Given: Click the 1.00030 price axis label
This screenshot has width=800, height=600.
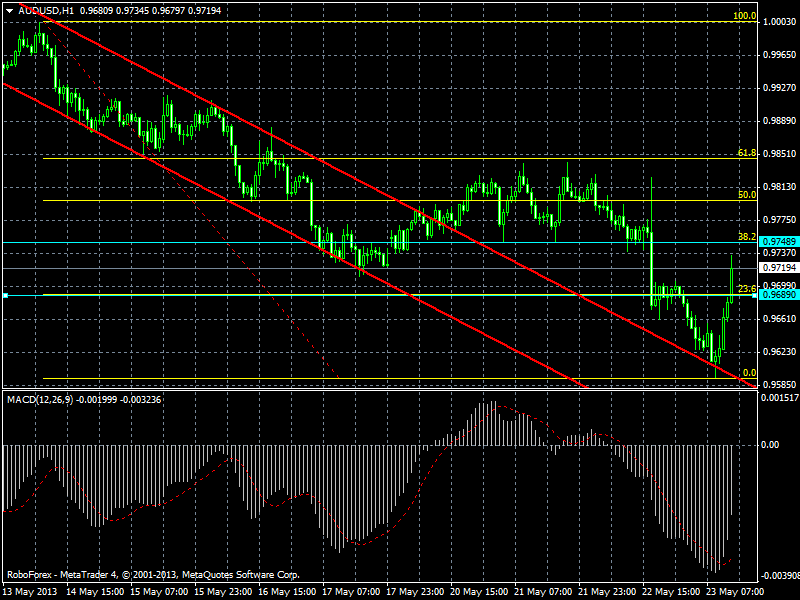Looking at the screenshot, I should coord(780,21).
